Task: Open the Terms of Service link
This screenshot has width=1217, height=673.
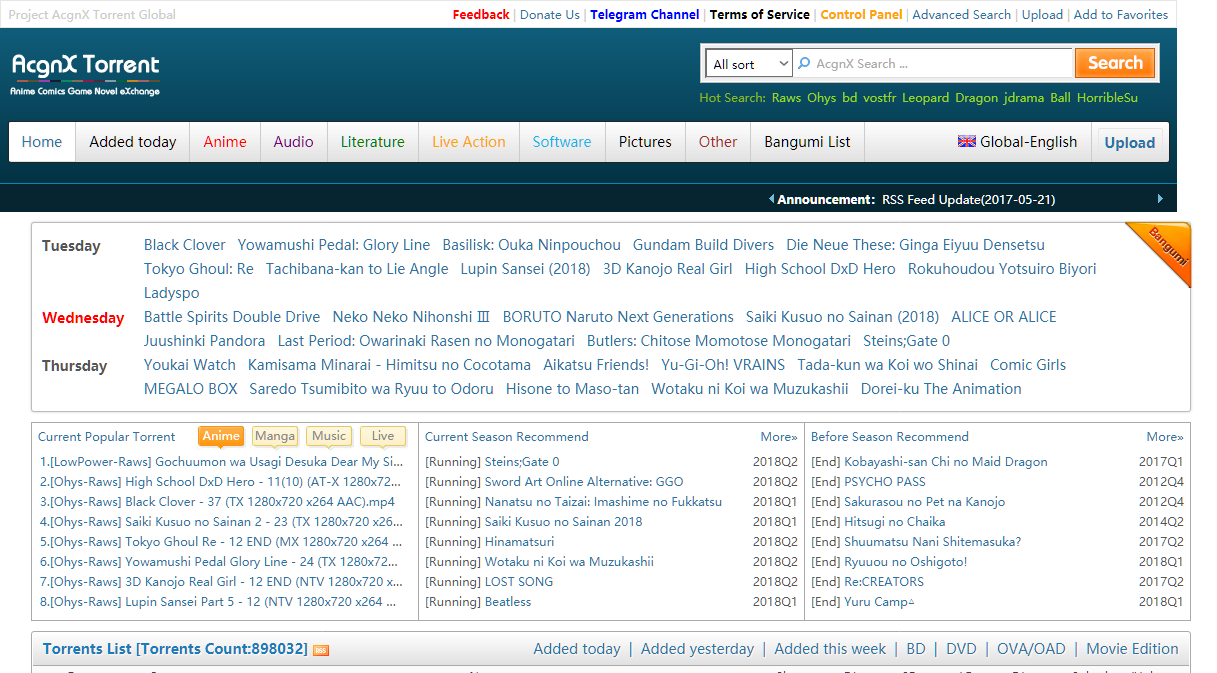Action: [760, 15]
